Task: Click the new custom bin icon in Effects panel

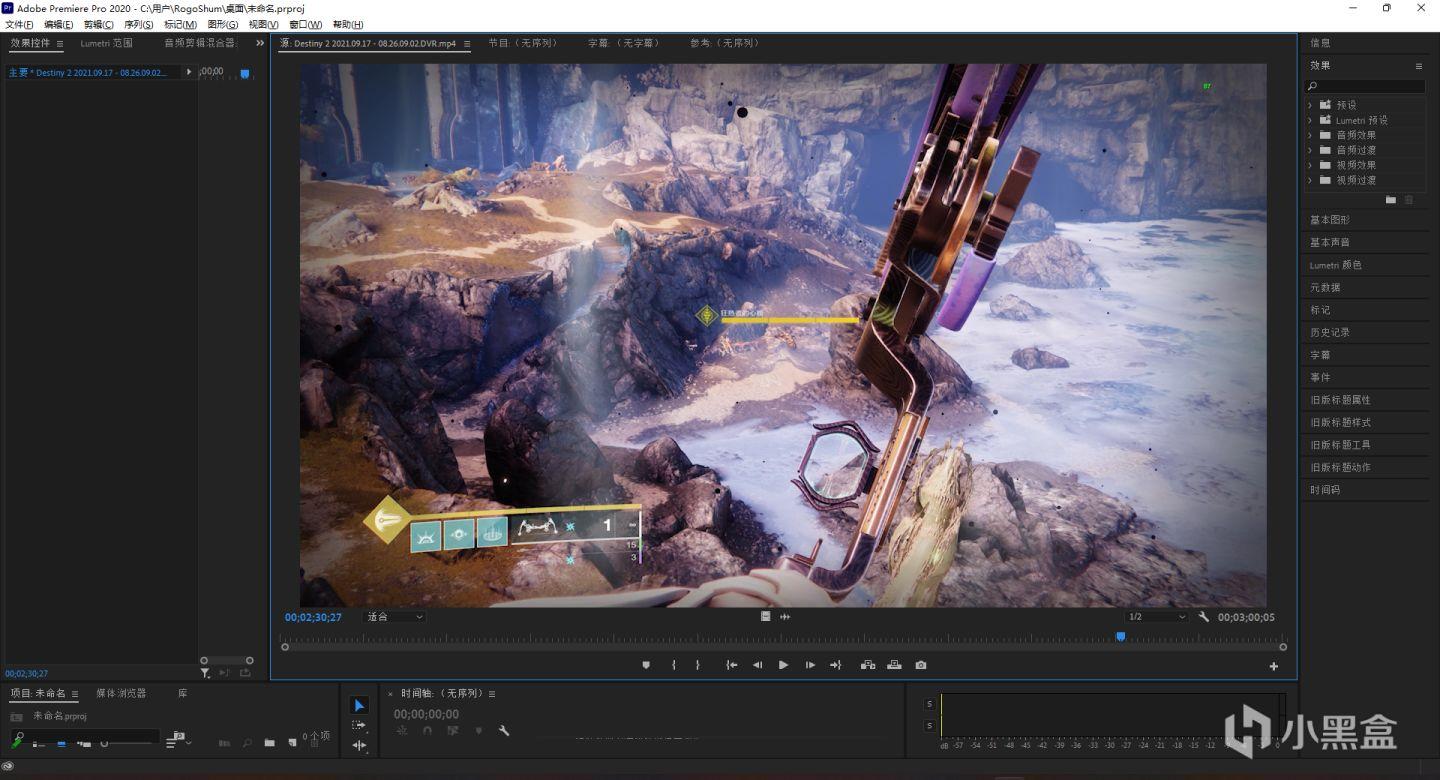Action: (1390, 200)
